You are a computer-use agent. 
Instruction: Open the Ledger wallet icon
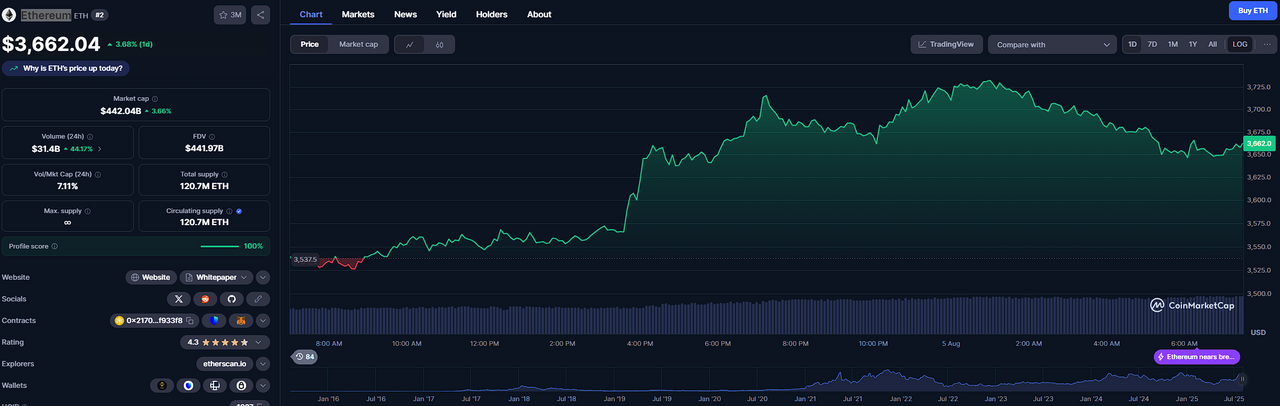pos(214,385)
